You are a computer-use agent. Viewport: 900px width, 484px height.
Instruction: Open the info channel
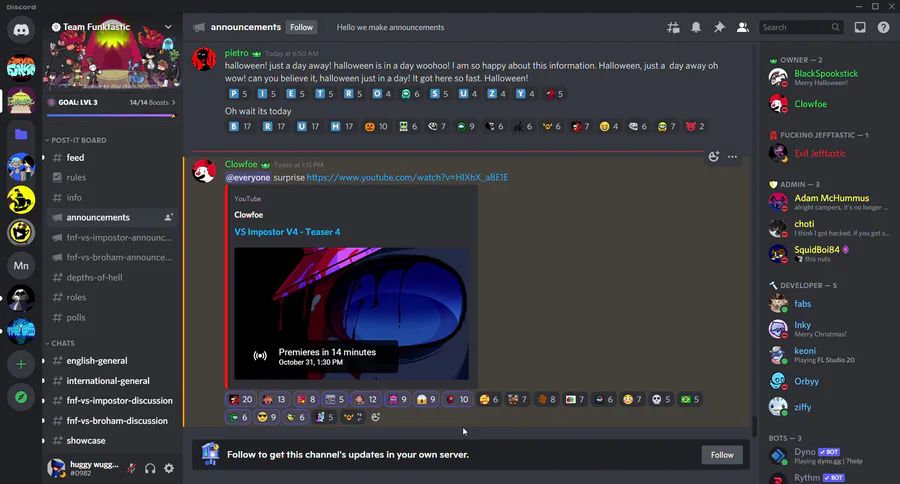point(112,198)
